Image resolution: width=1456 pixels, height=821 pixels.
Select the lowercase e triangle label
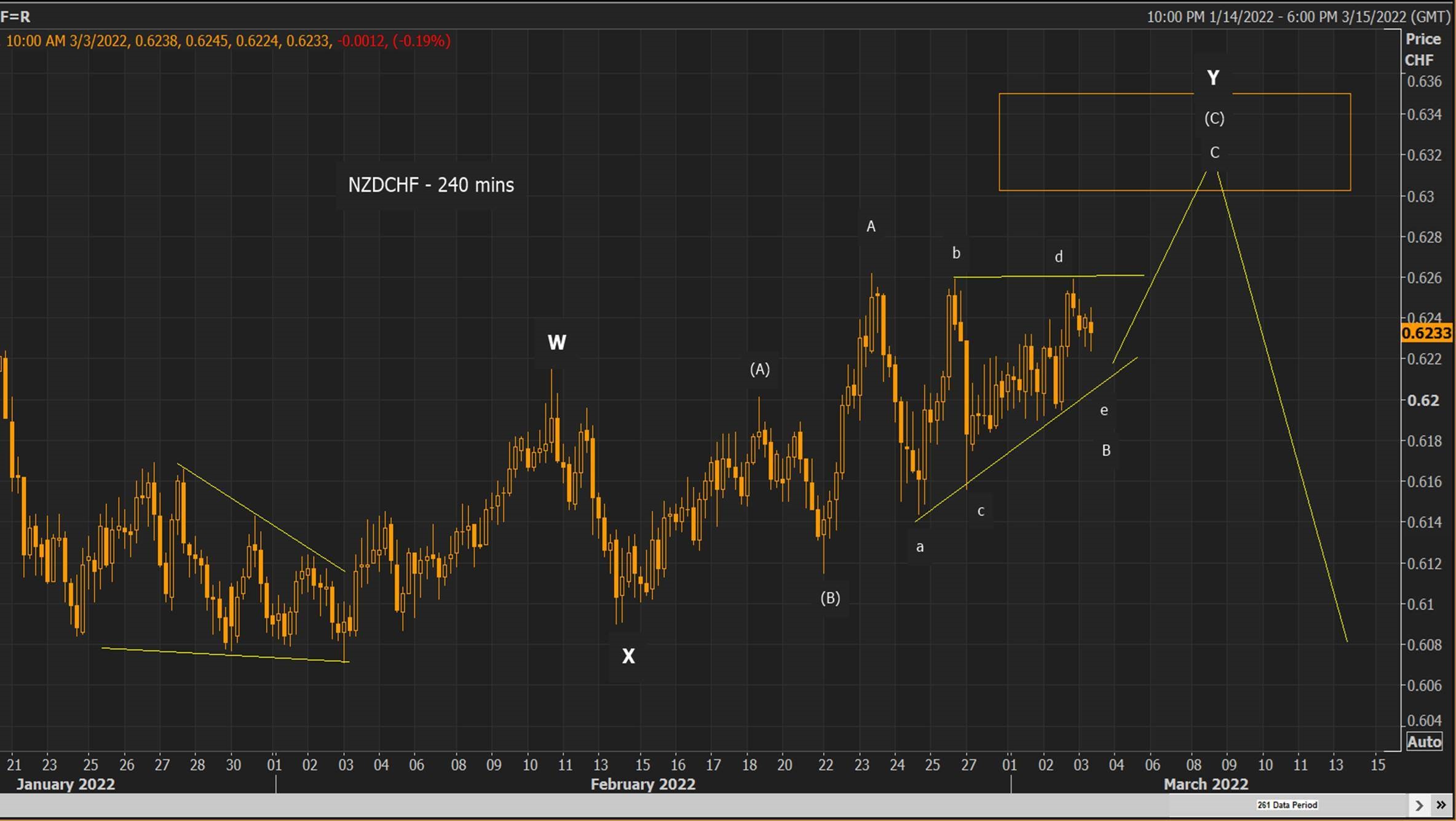pyautogui.click(x=1104, y=410)
